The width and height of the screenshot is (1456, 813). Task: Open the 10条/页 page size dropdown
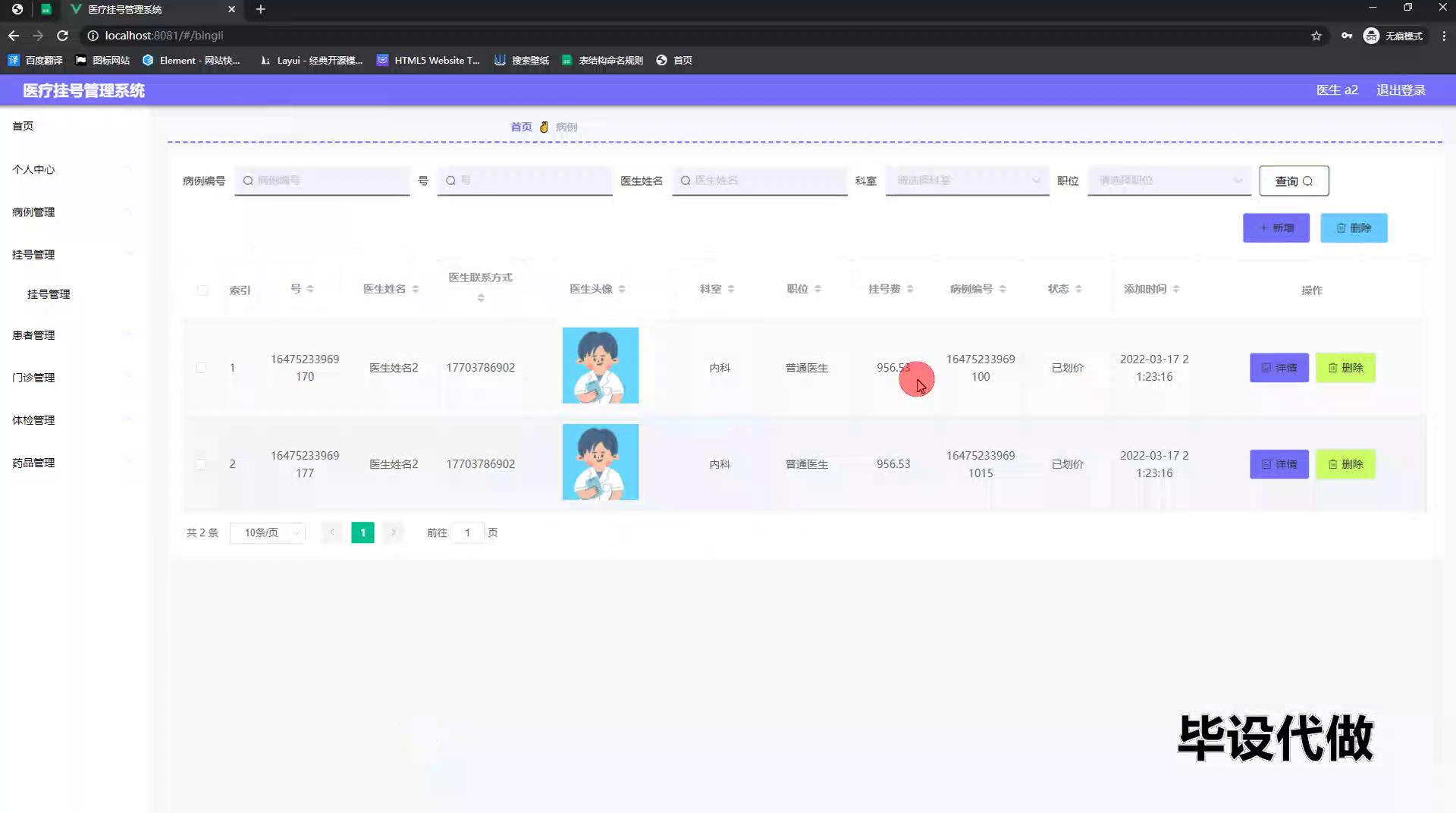pos(268,532)
